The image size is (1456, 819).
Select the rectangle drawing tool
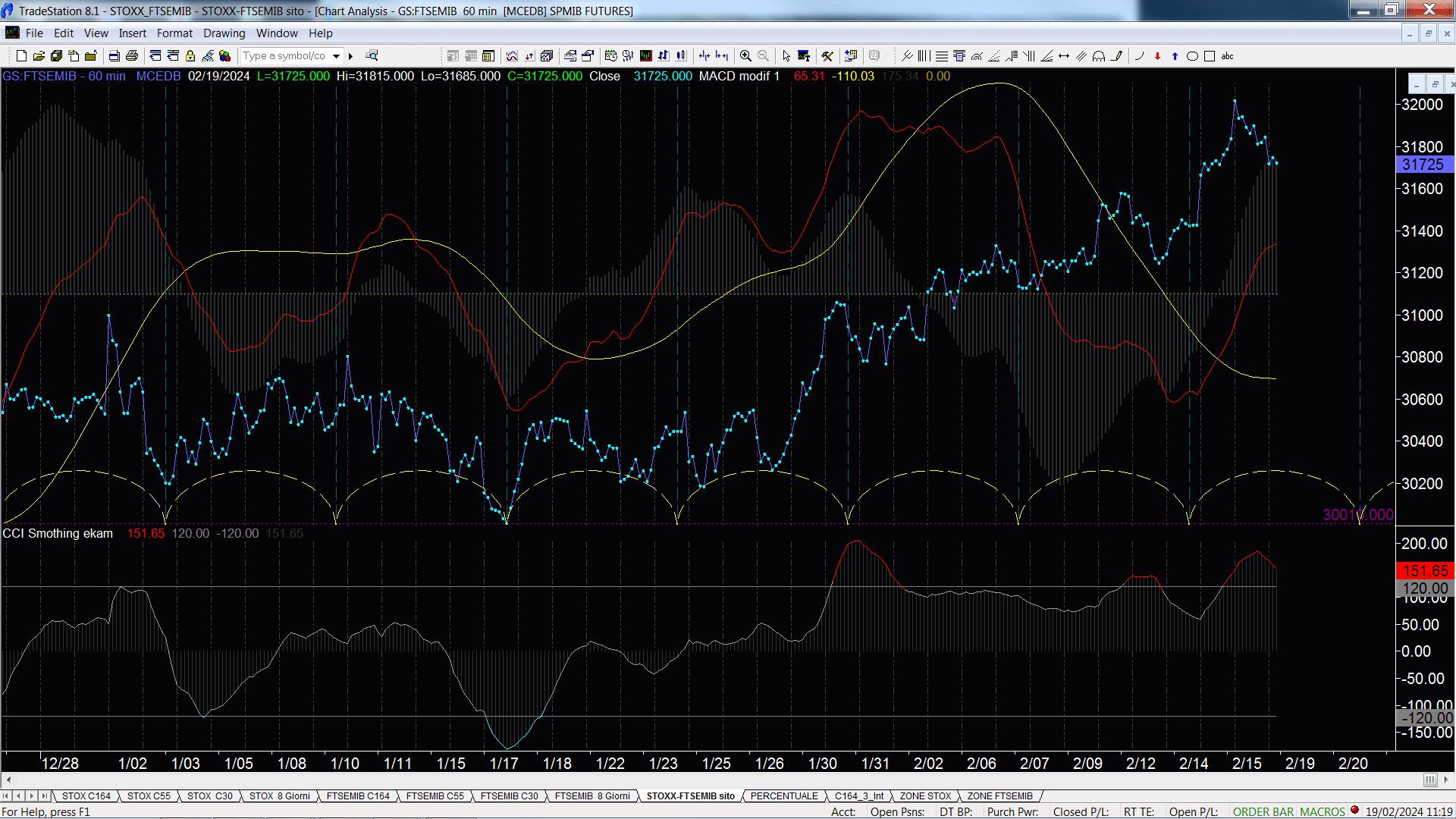(x=1210, y=56)
